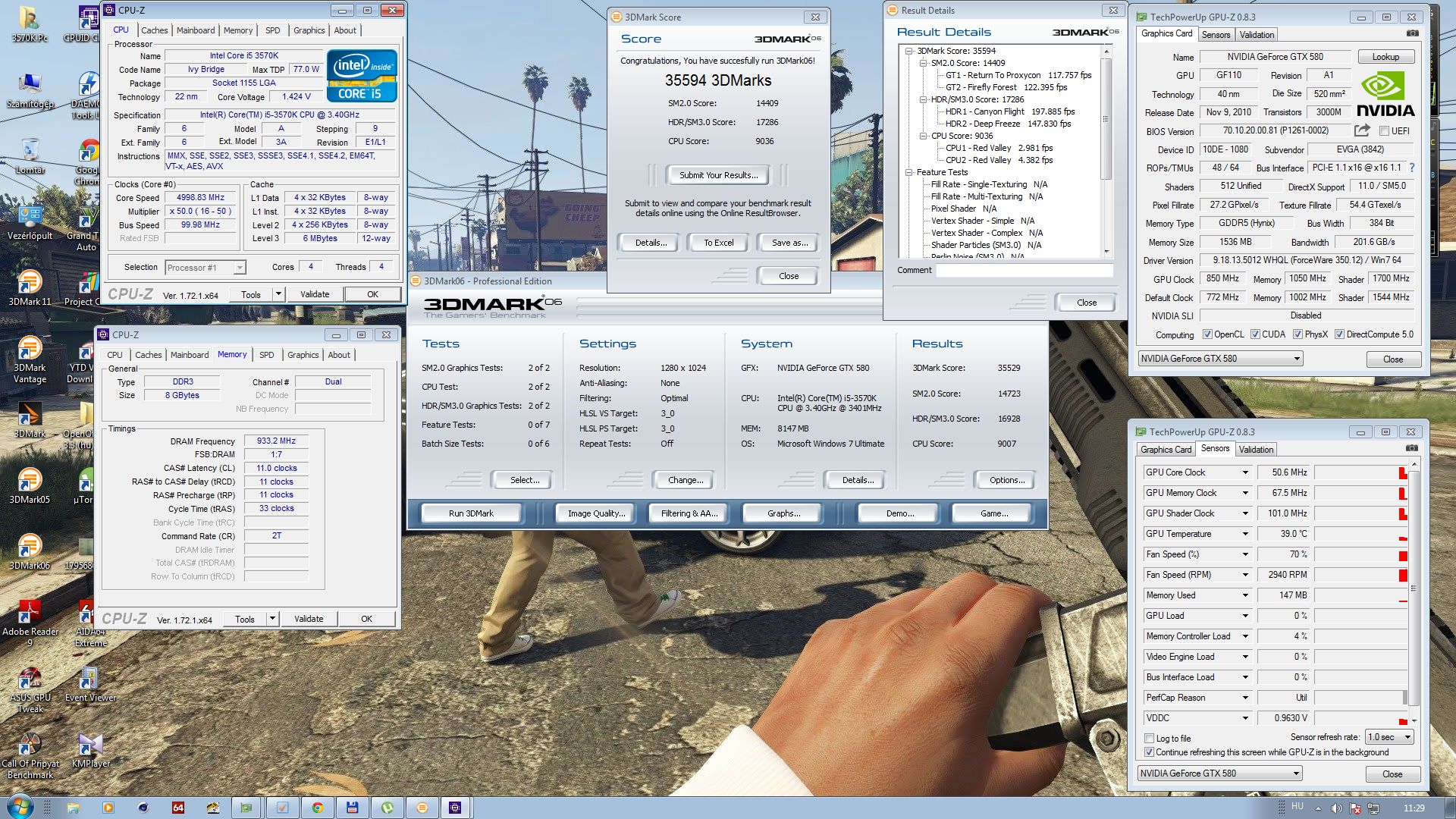The width and height of the screenshot is (1456, 819).
Task: Open the AIDA64 taskbar icon
Action: click(x=178, y=808)
